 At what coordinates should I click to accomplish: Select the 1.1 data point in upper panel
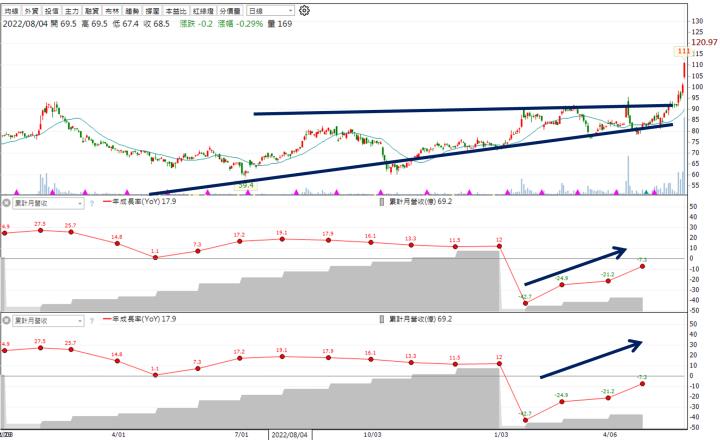pos(155,257)
